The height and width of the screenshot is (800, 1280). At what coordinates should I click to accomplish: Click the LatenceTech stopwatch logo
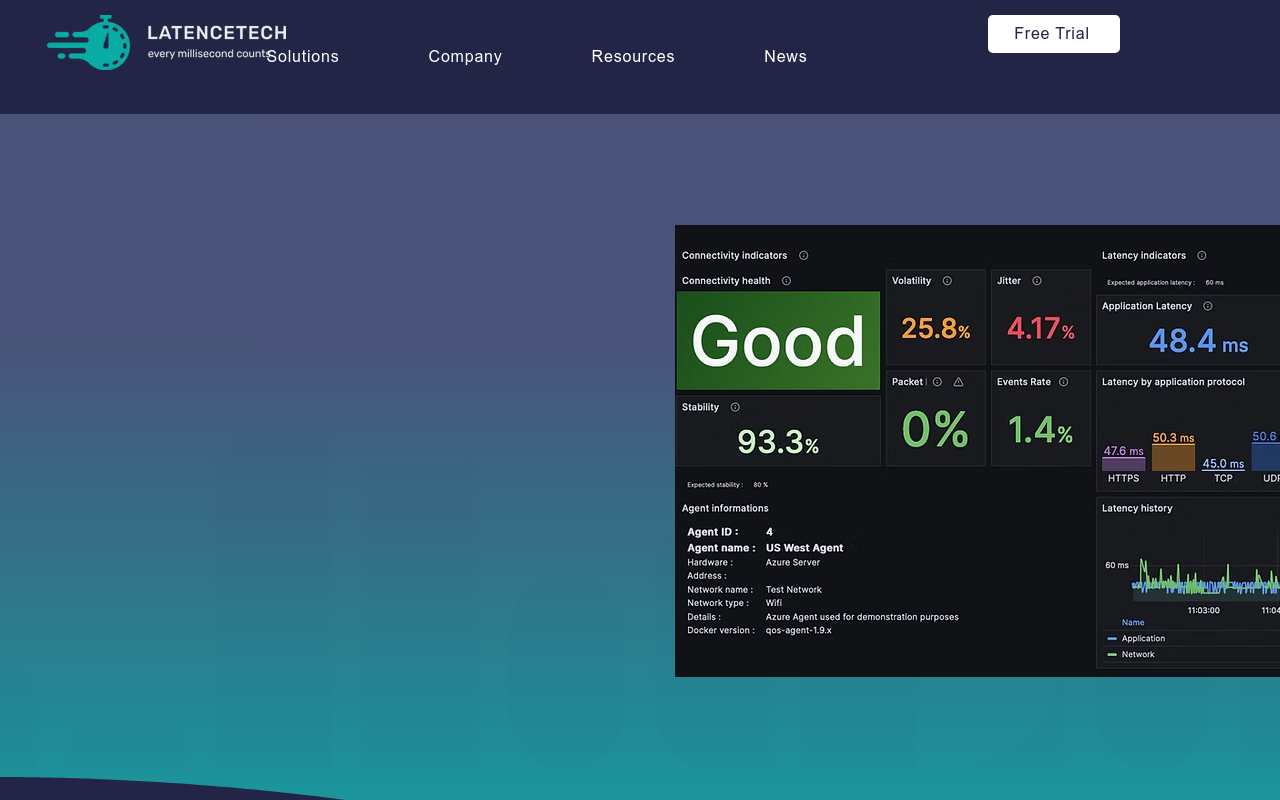coord(89,42)
